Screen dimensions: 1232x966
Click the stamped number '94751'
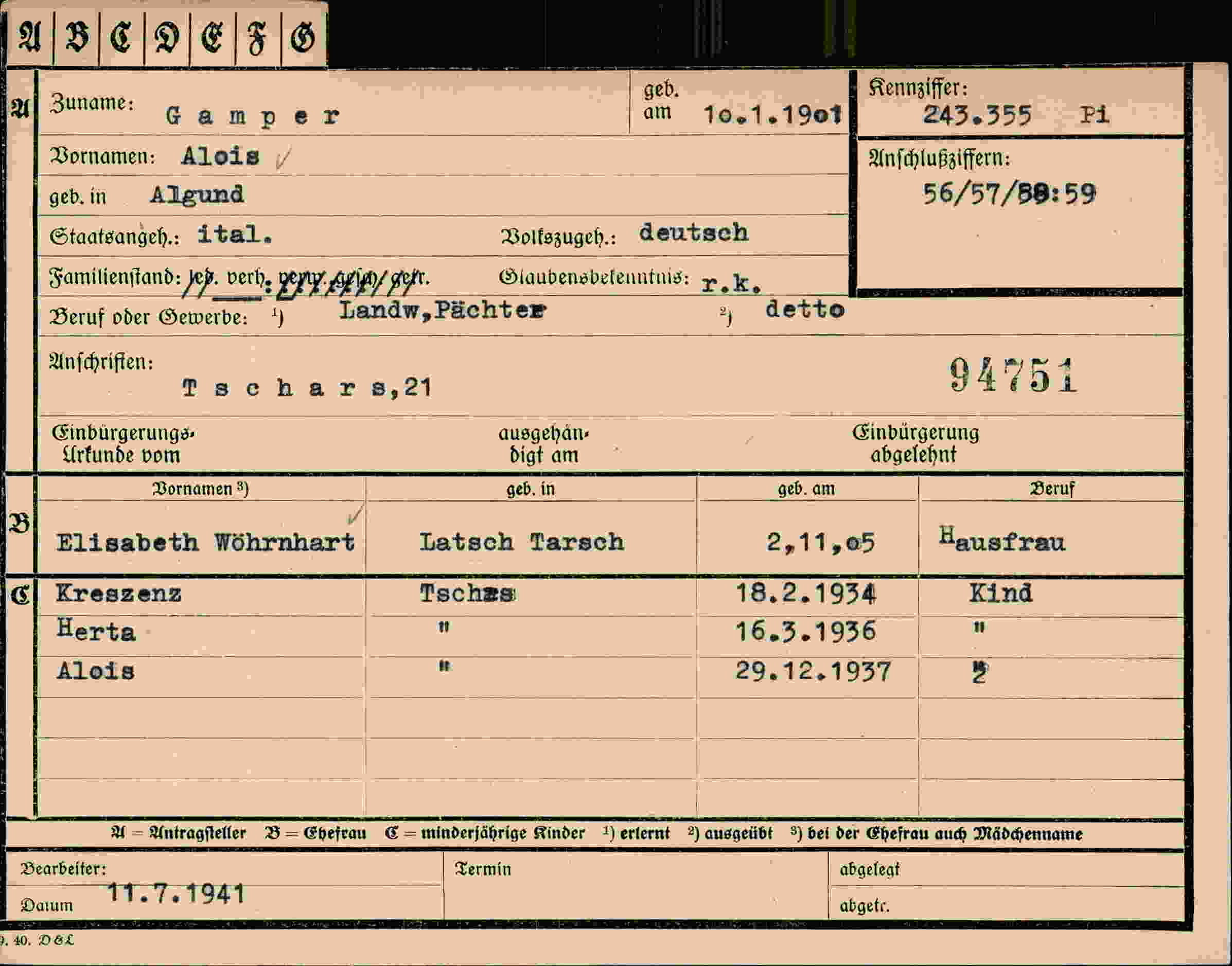click(1013, 375)
